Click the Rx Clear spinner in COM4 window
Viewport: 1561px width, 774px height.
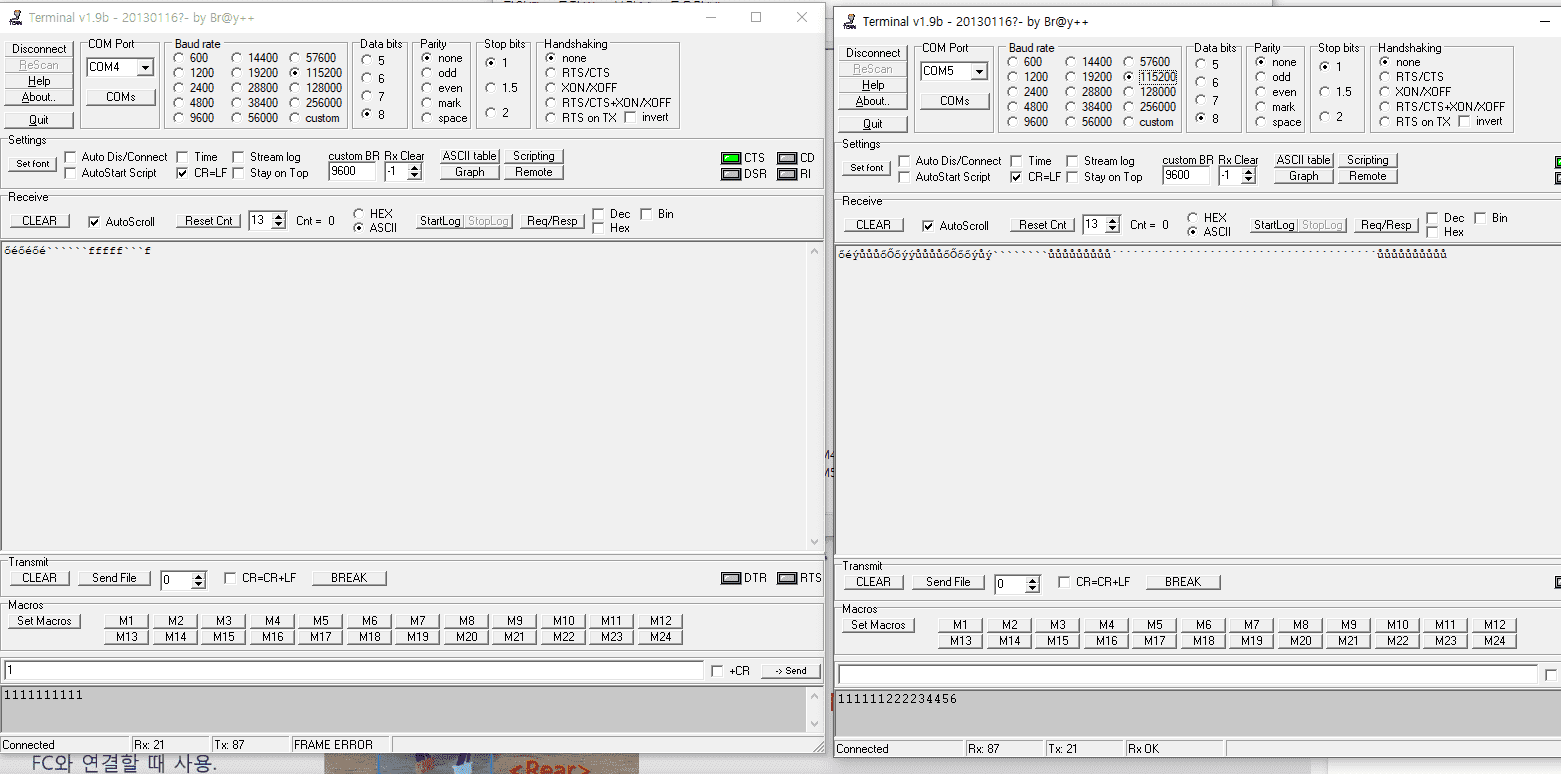coord(414,172)
